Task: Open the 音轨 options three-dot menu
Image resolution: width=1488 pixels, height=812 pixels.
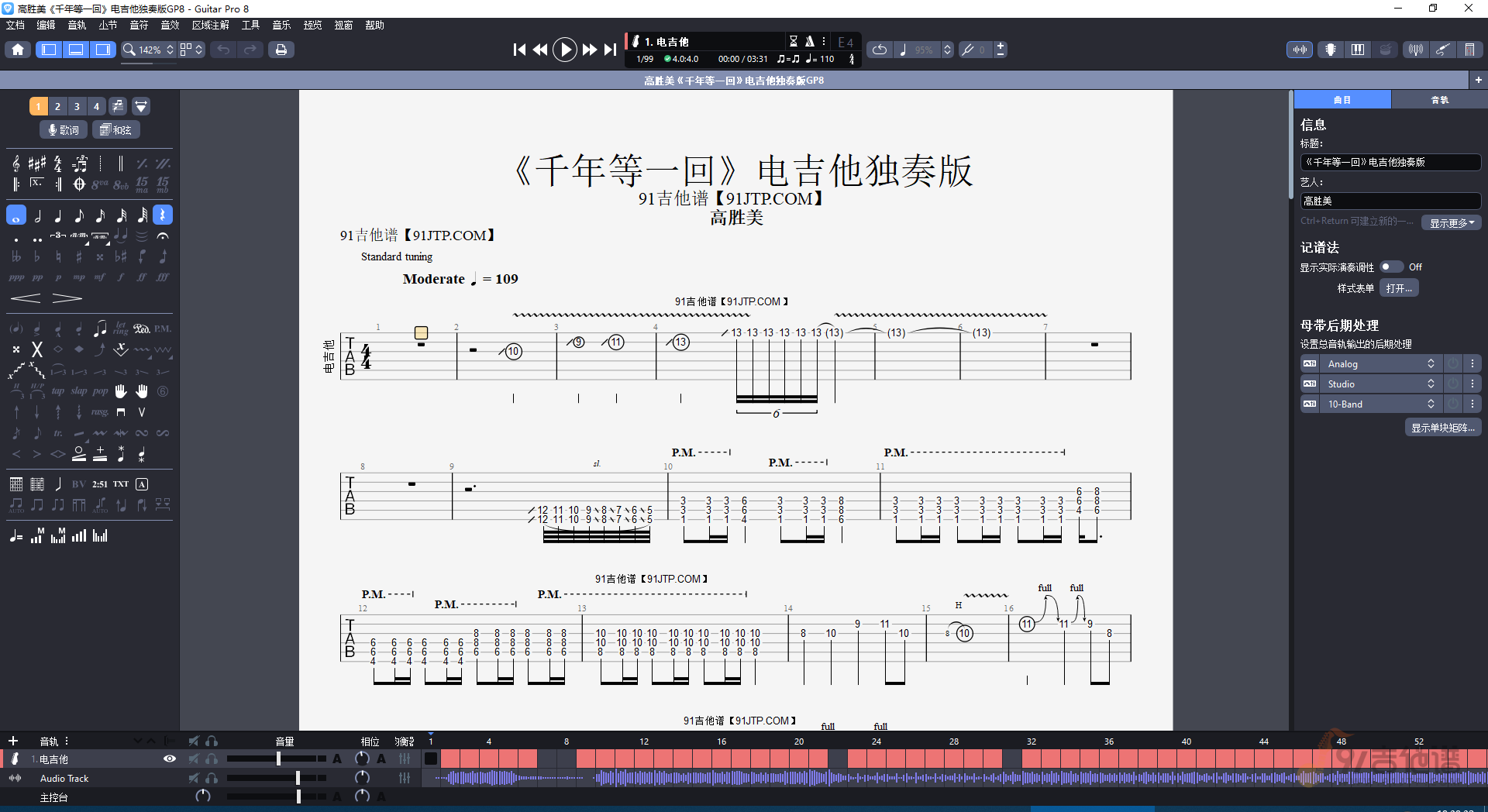Action: [67, 741]
